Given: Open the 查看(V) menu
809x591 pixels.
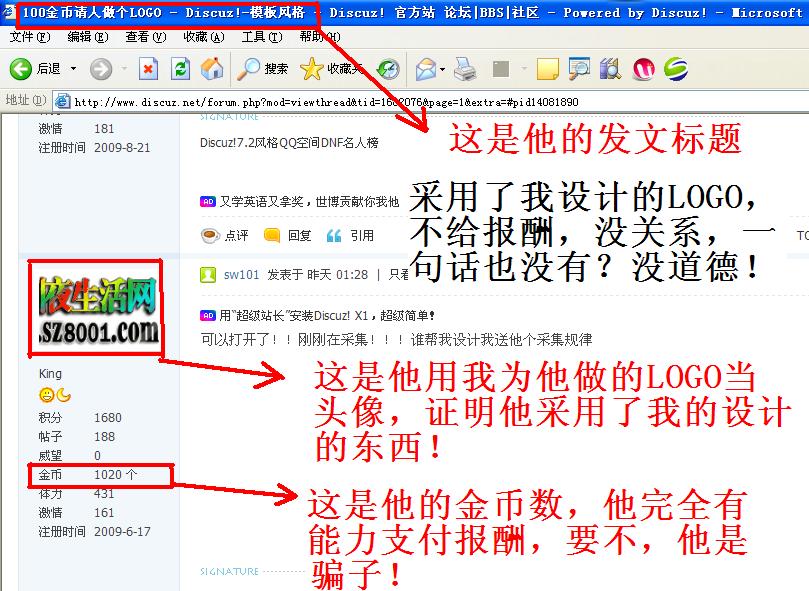Looking at the screenshot, I should click(x=145, y=37).
